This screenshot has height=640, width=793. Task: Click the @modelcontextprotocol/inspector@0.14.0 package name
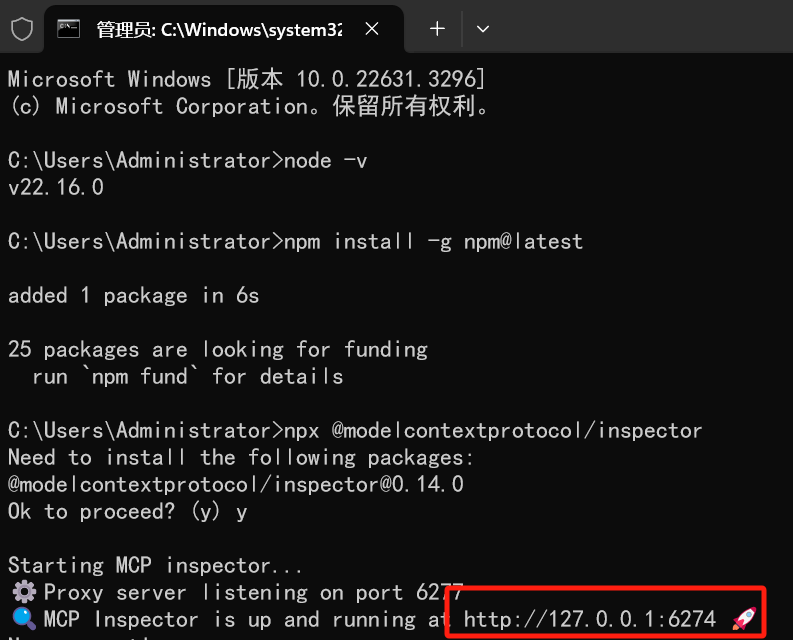pos(236,484)
